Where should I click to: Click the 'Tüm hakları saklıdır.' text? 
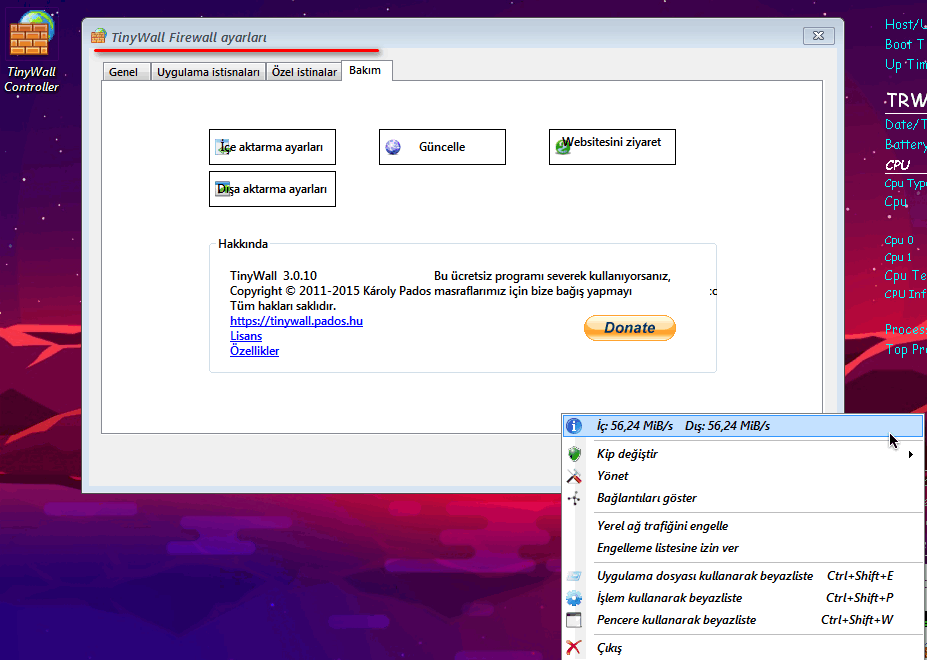[283, 306]
